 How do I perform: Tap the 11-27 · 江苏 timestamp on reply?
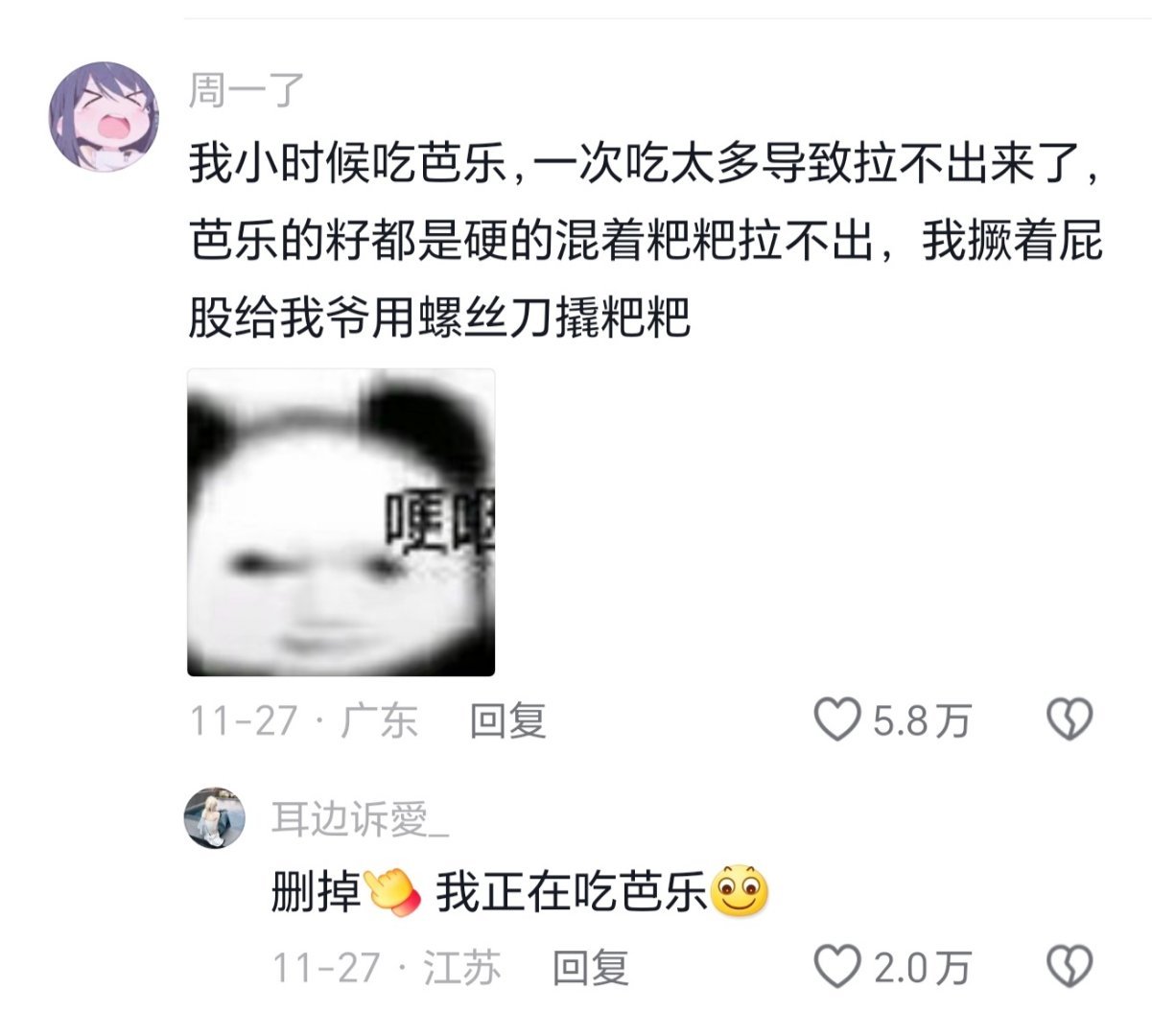[387, 967]
